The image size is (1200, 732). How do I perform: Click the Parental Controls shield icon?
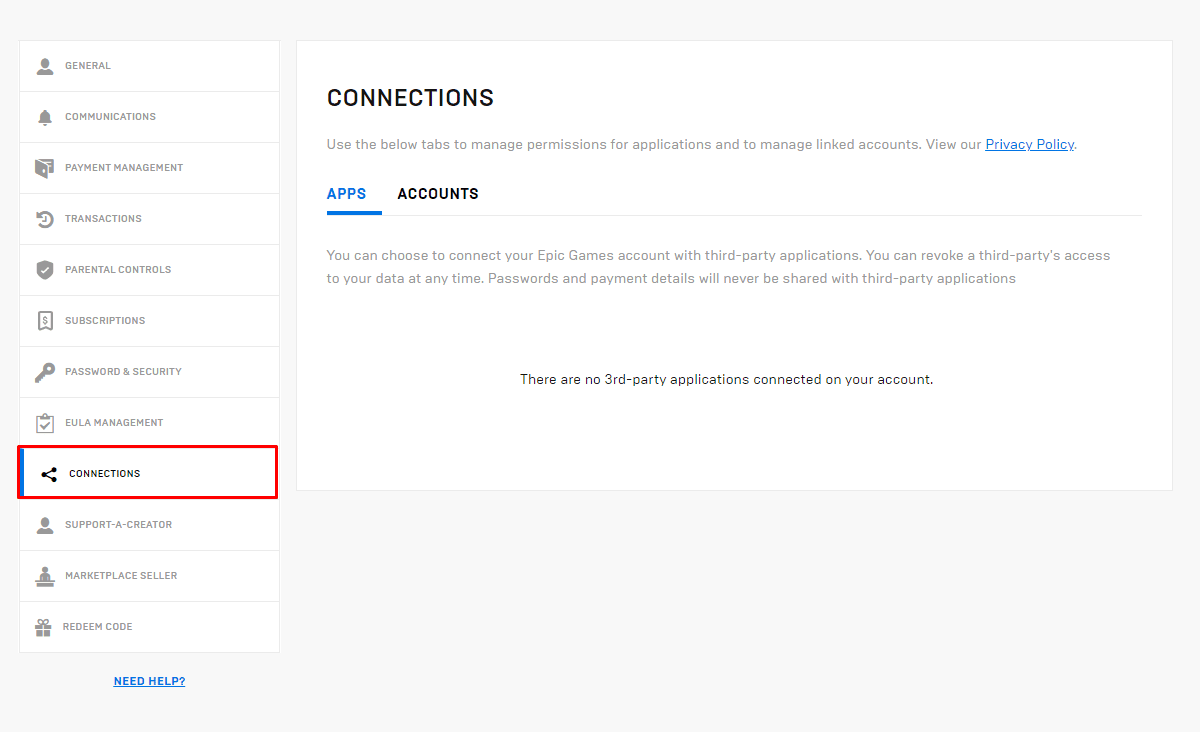tap(45, 270)
